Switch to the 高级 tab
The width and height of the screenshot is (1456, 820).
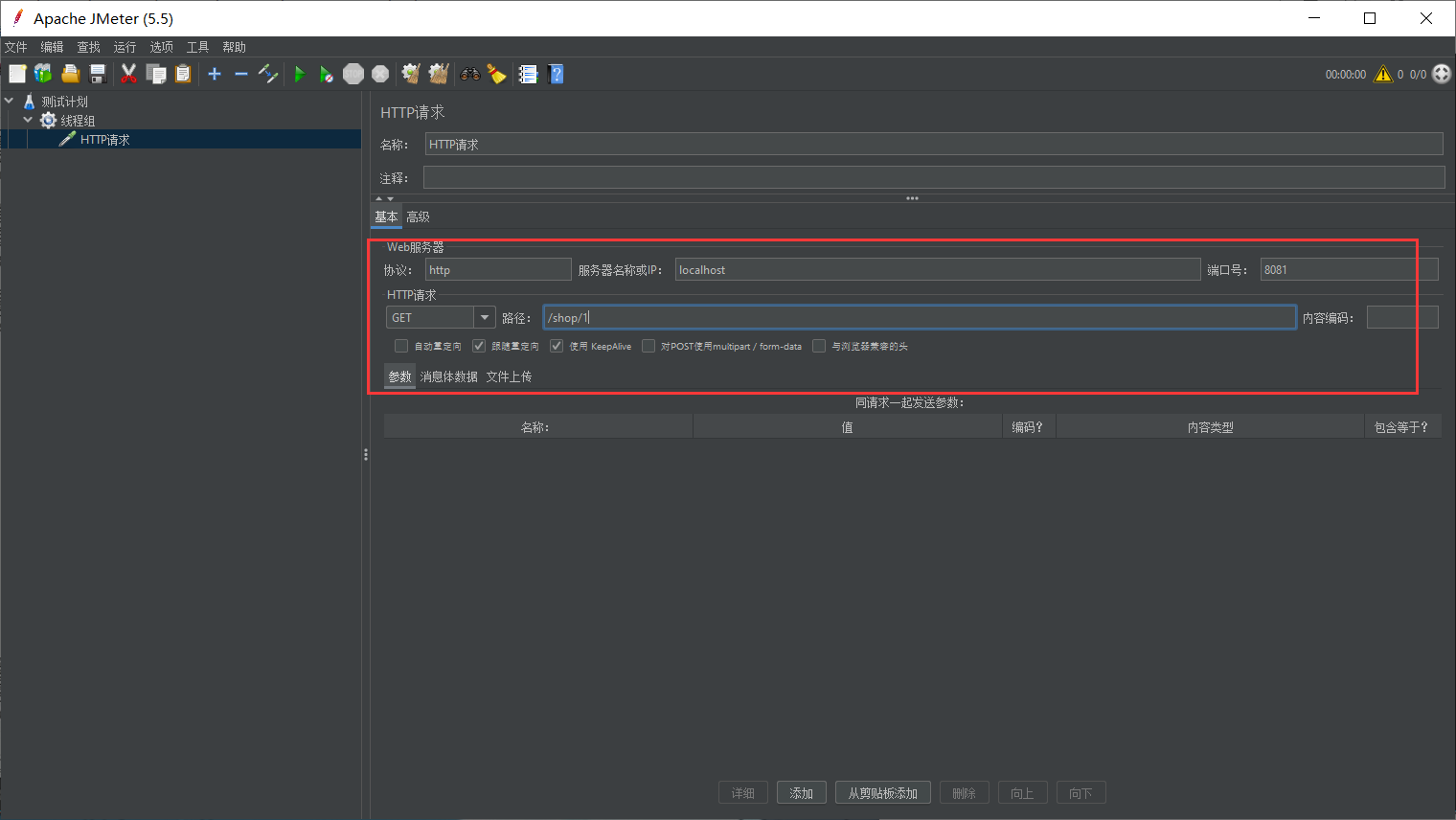tap(418, 216)
